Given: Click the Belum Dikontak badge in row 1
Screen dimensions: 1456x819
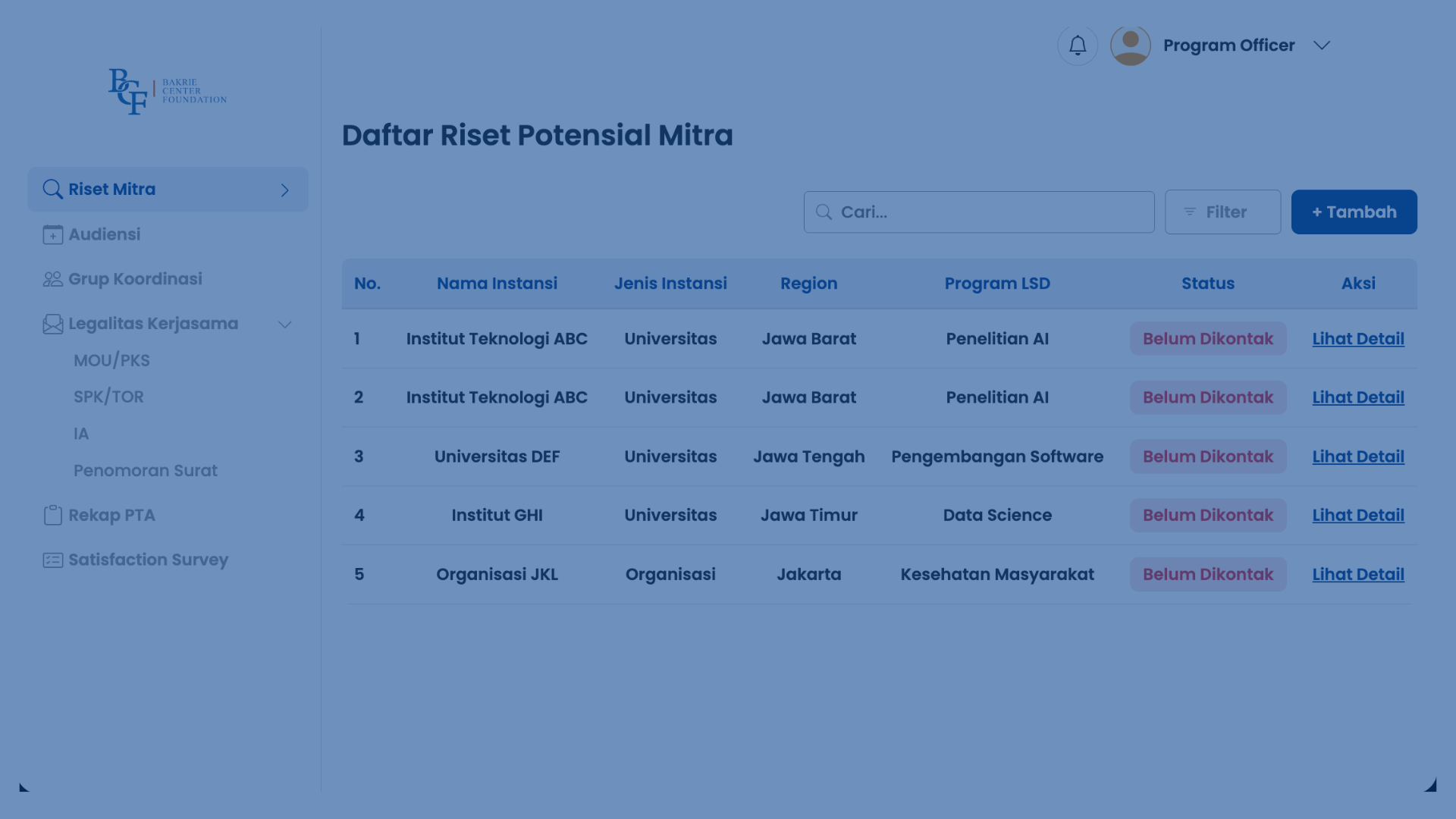Looking at the screenshot, I should tap(1208, 338).
